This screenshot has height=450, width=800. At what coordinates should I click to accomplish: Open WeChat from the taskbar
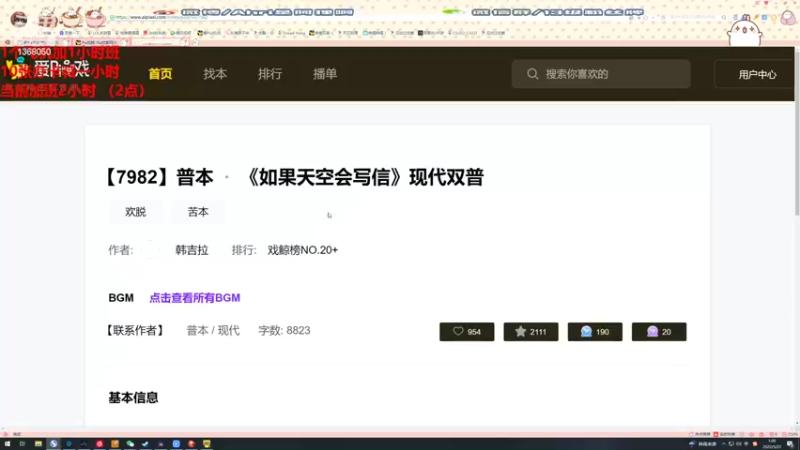click(130, 444)
